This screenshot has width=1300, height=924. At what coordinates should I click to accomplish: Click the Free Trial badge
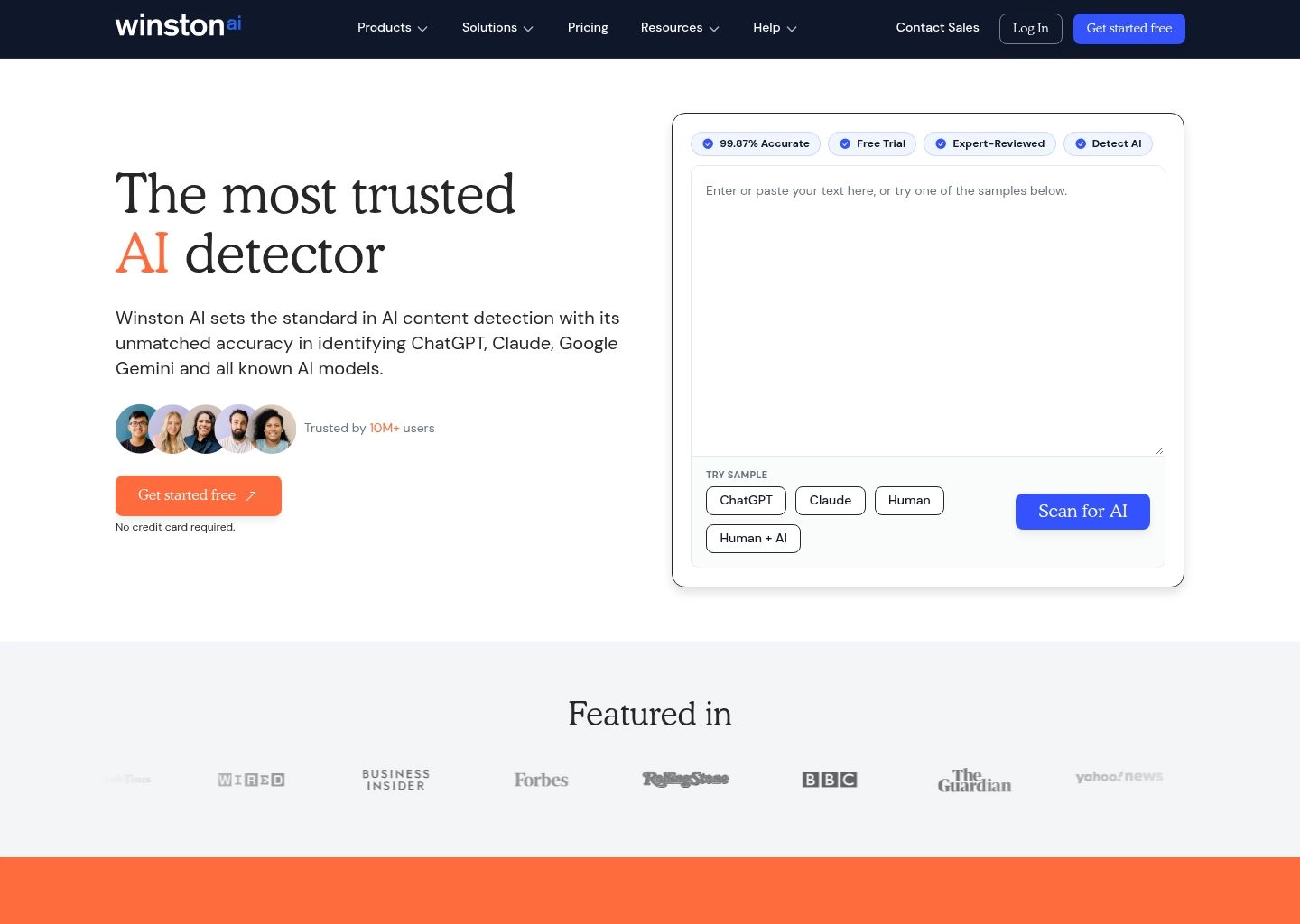pos(872,143)
